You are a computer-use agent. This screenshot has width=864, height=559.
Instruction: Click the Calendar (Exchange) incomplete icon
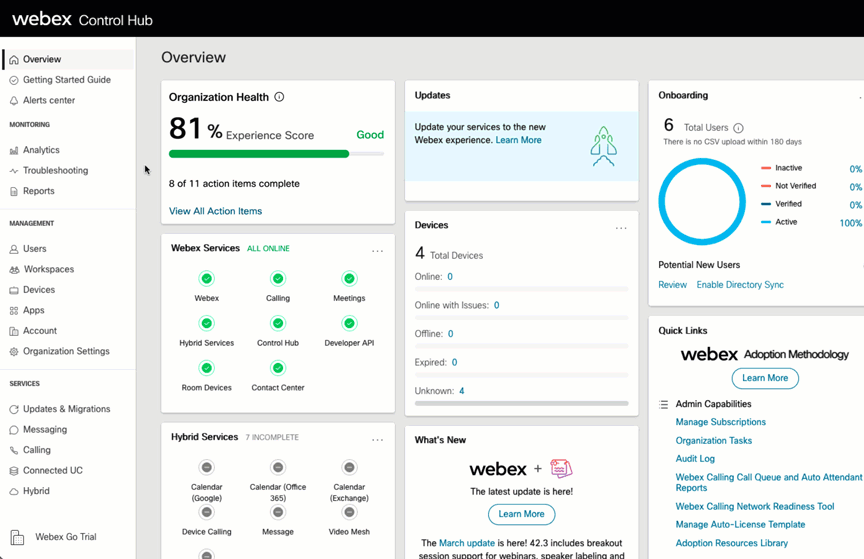(x=349, y=467)
